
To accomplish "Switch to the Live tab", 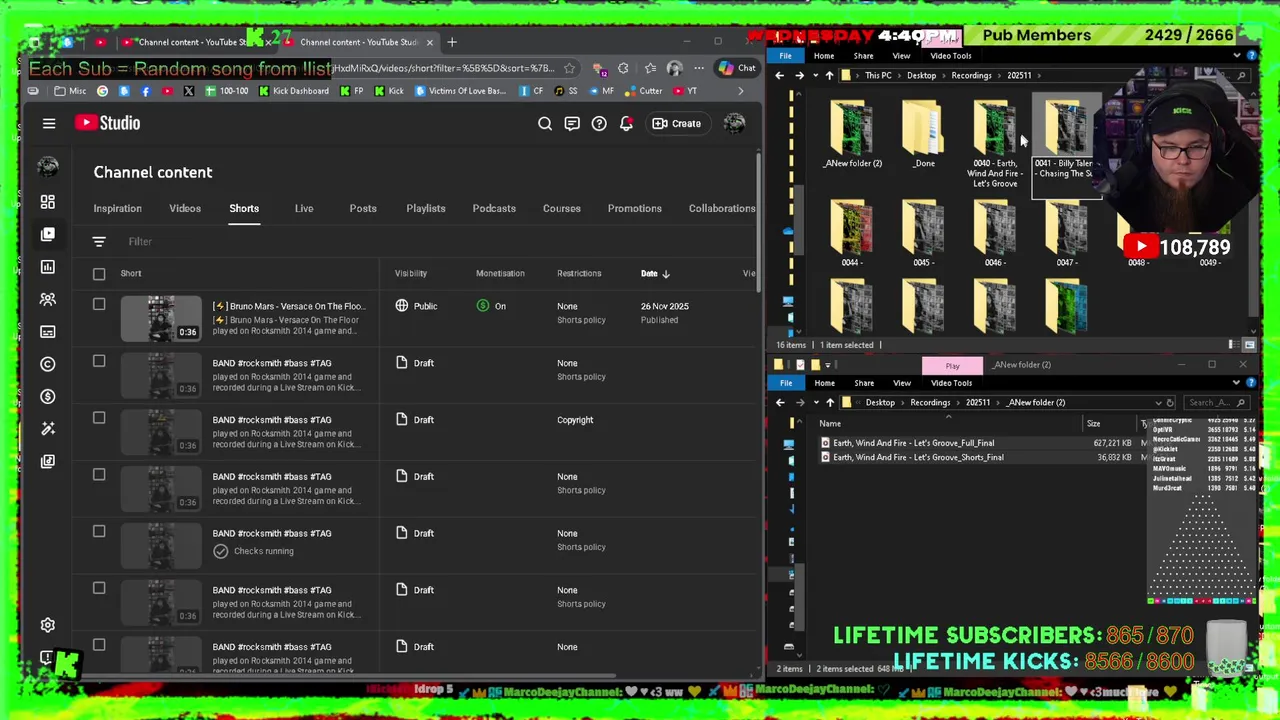I will [304, 208].
